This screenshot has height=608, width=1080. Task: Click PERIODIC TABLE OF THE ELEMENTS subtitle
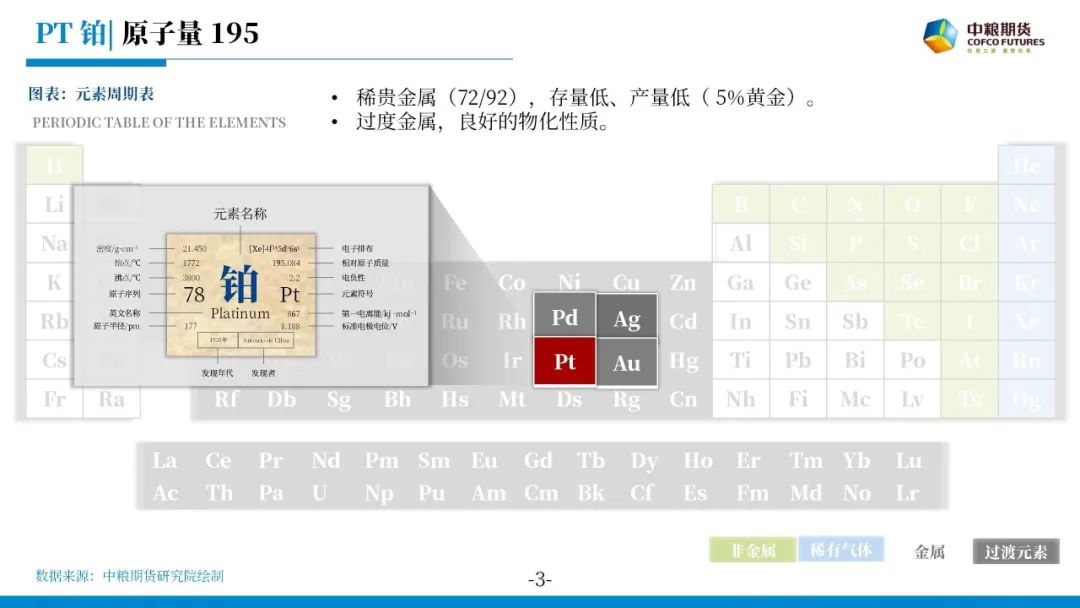[x=159, y=123]
